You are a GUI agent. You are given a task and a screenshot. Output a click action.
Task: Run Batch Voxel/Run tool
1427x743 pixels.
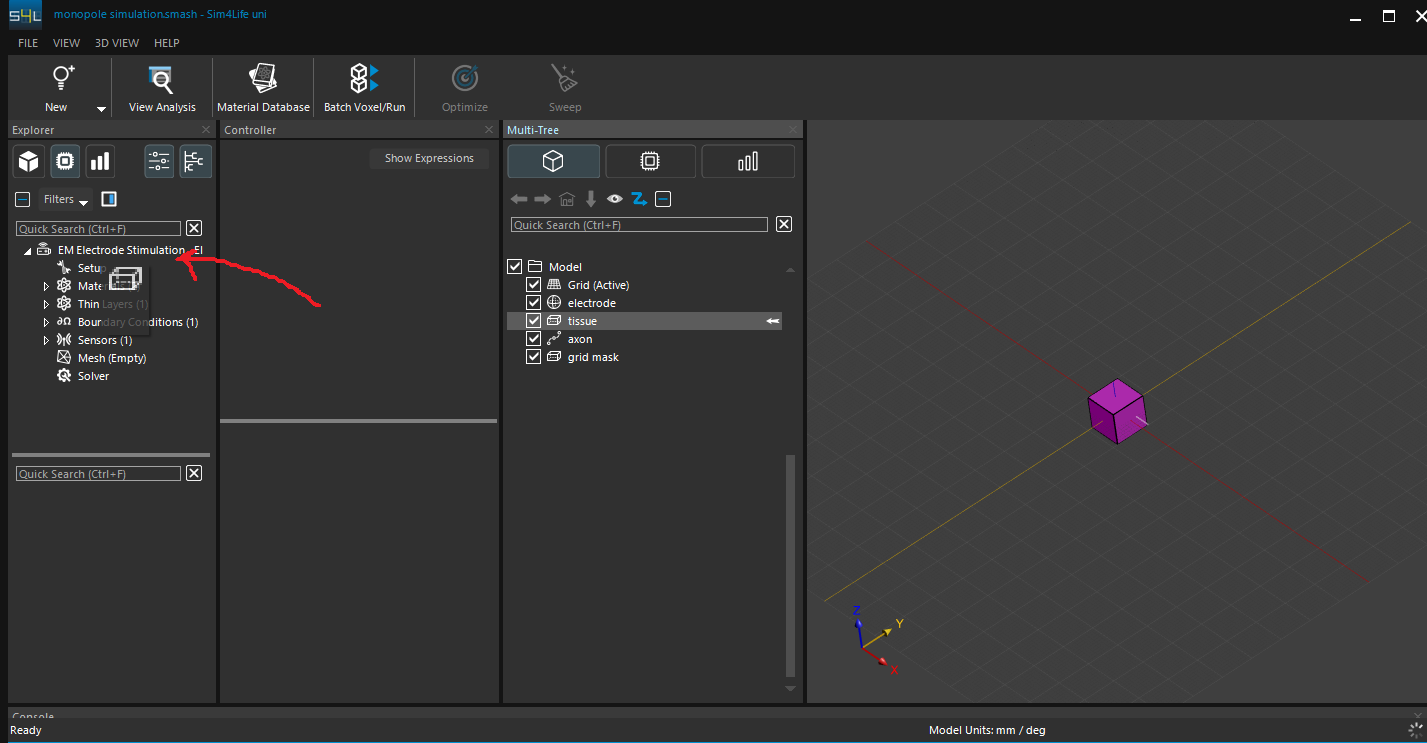(364, 88)
